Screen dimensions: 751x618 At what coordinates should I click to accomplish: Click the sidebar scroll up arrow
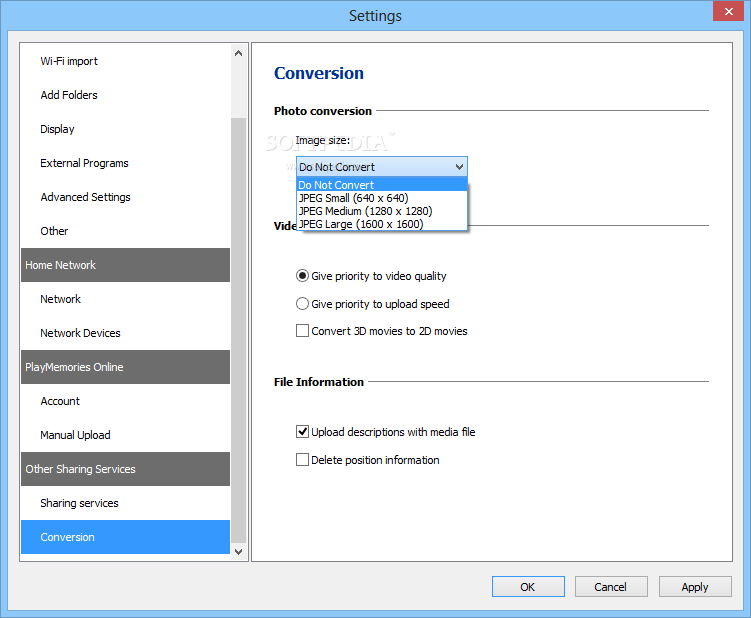tap(239, 53)
